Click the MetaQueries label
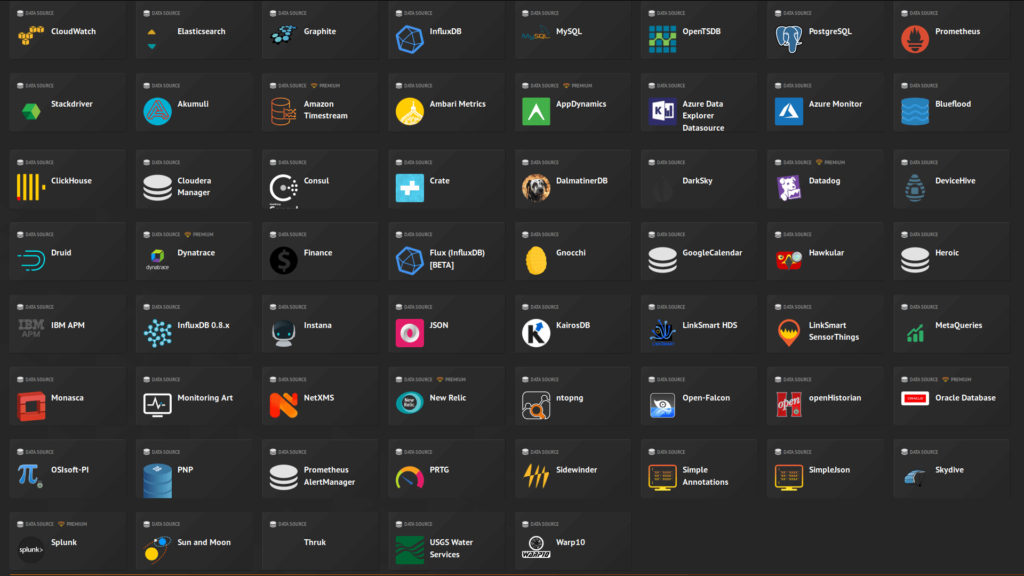The height and width of the screenshot is (576, 1024). 958,325
